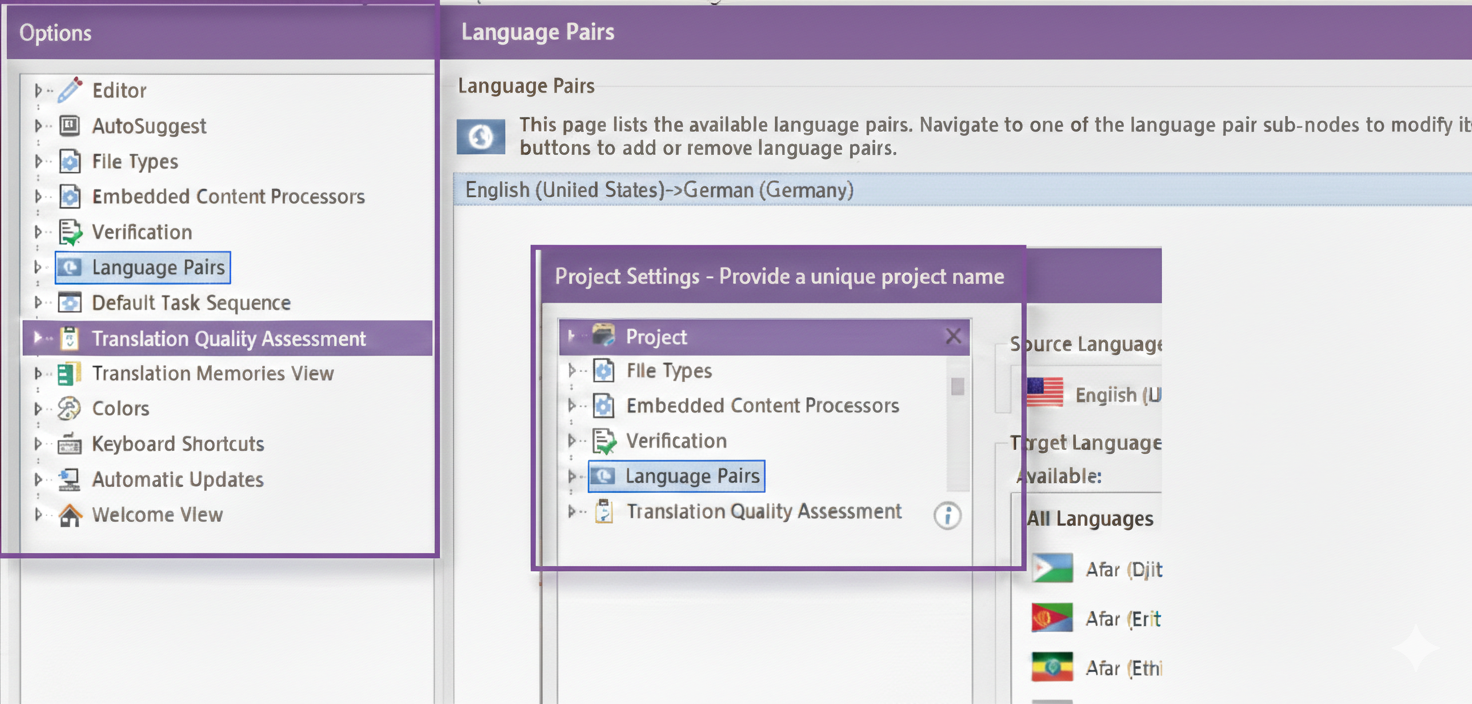Screen dimensions: 1472x704
Task: Expand Verification node in Project Settings tree
Action: (573, 441)
